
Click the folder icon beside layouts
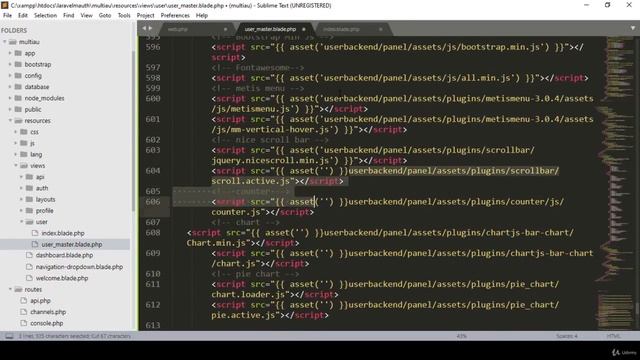pos(29,199)
